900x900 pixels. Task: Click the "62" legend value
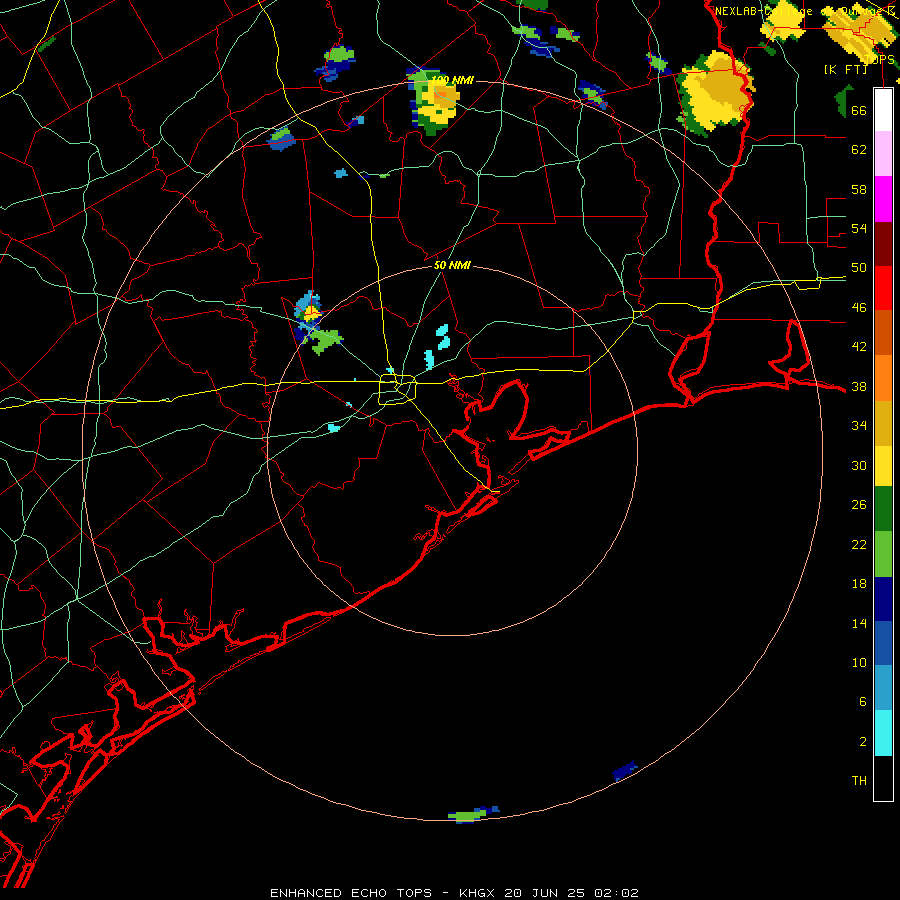pyautogui.click(x=859, y=150)
